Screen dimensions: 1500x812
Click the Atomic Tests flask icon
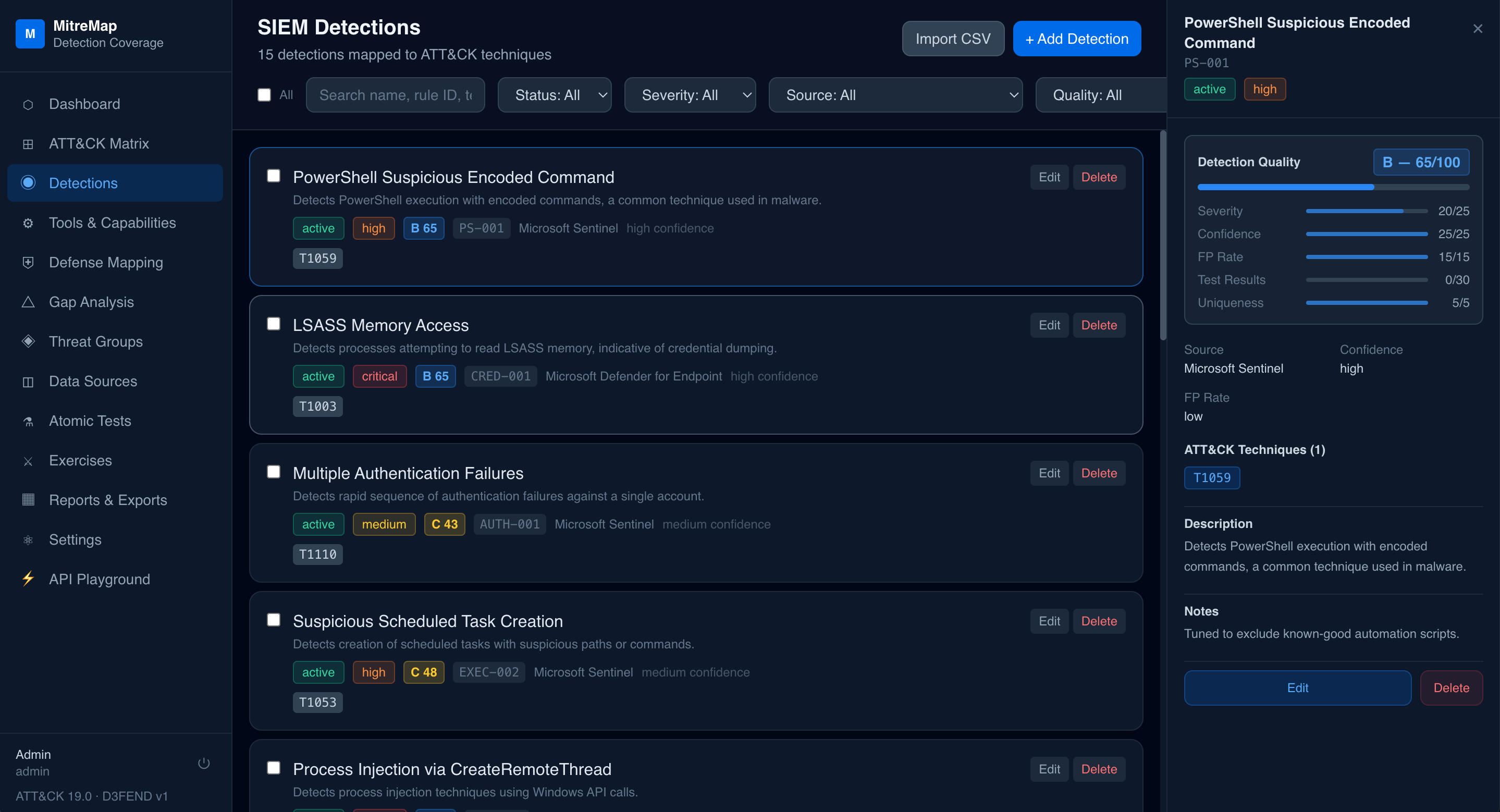[x=28, y=422]
